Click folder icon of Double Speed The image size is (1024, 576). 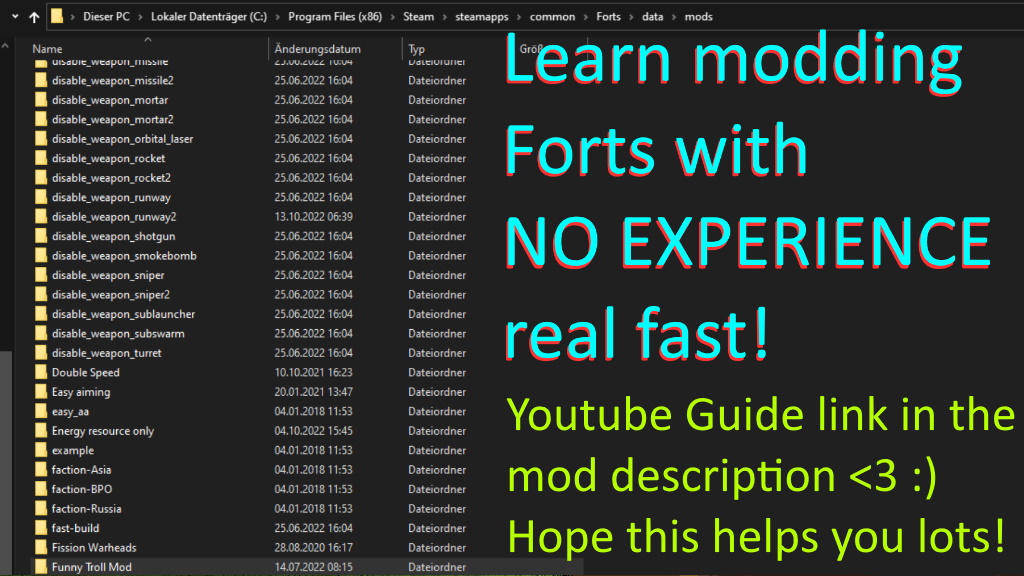coord(40,372)
